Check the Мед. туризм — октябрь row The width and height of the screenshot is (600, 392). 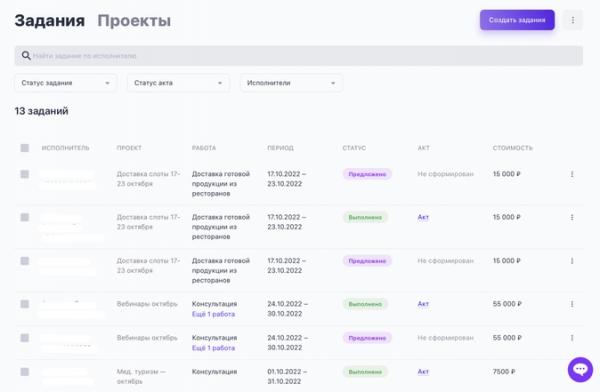pos(24,372)
